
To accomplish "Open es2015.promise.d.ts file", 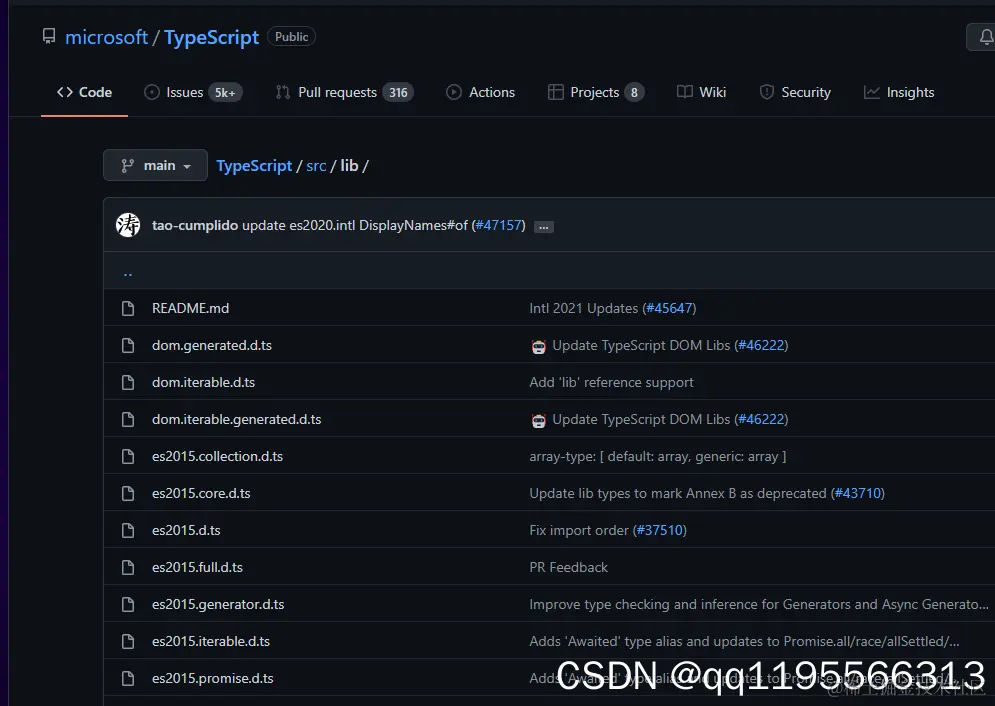I will tap(213, 678).
